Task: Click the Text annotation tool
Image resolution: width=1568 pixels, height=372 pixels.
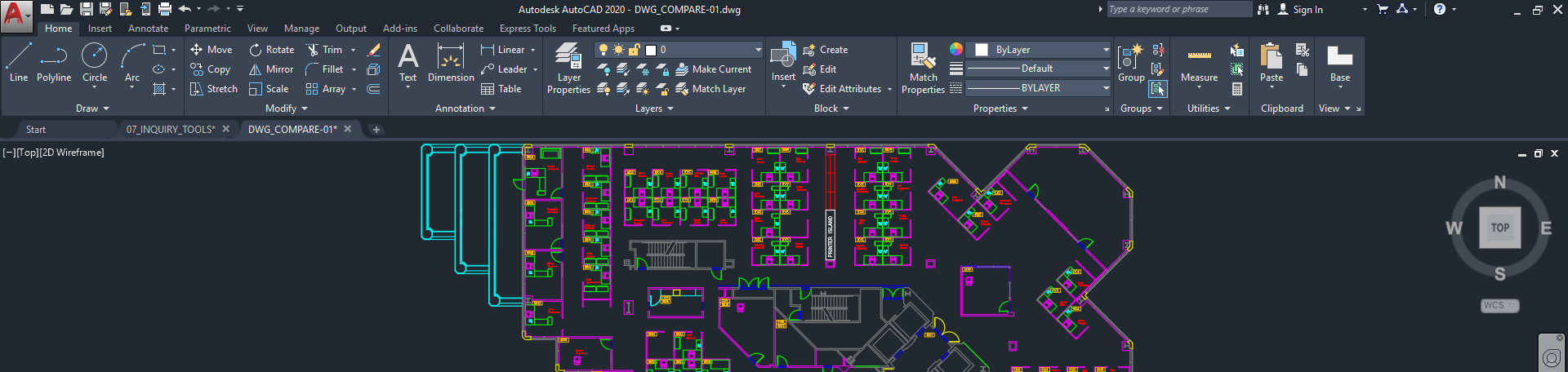Action: coord(408,62)
